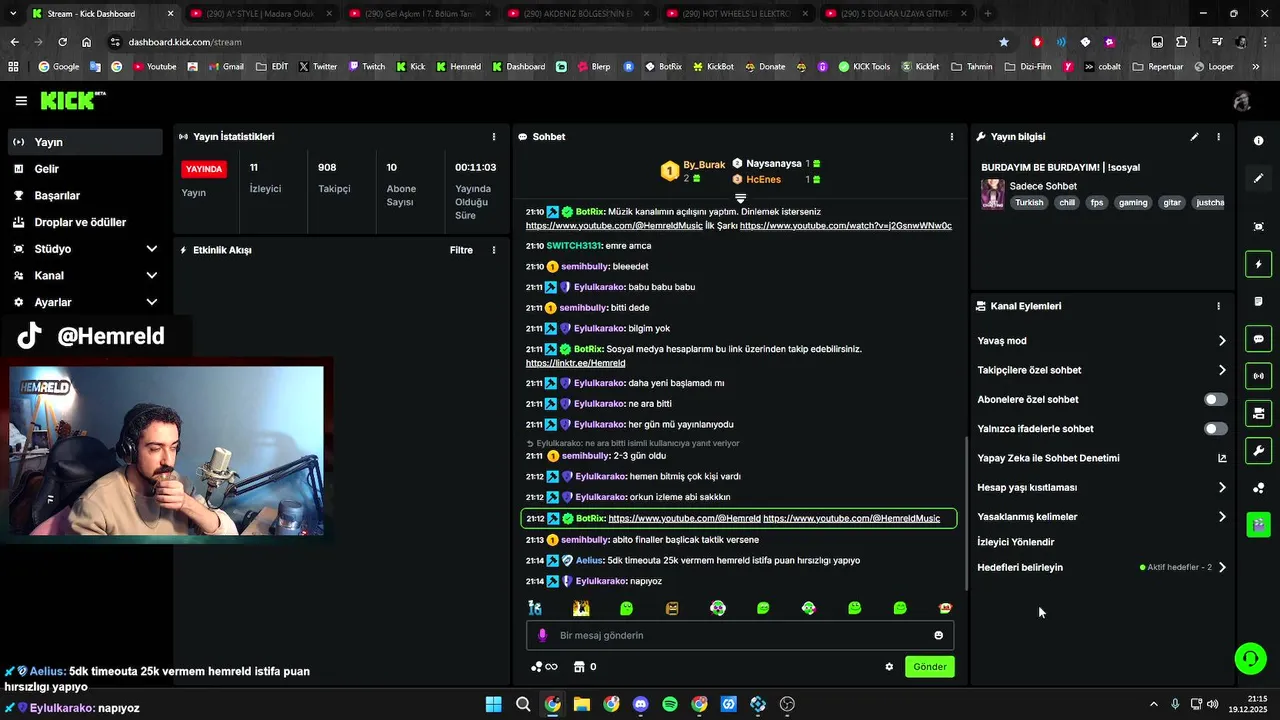The height and width of the screenshot is (720, 1280).
Task: Open Discord from the Windows taskbar
Action: (x=641, y=704)
